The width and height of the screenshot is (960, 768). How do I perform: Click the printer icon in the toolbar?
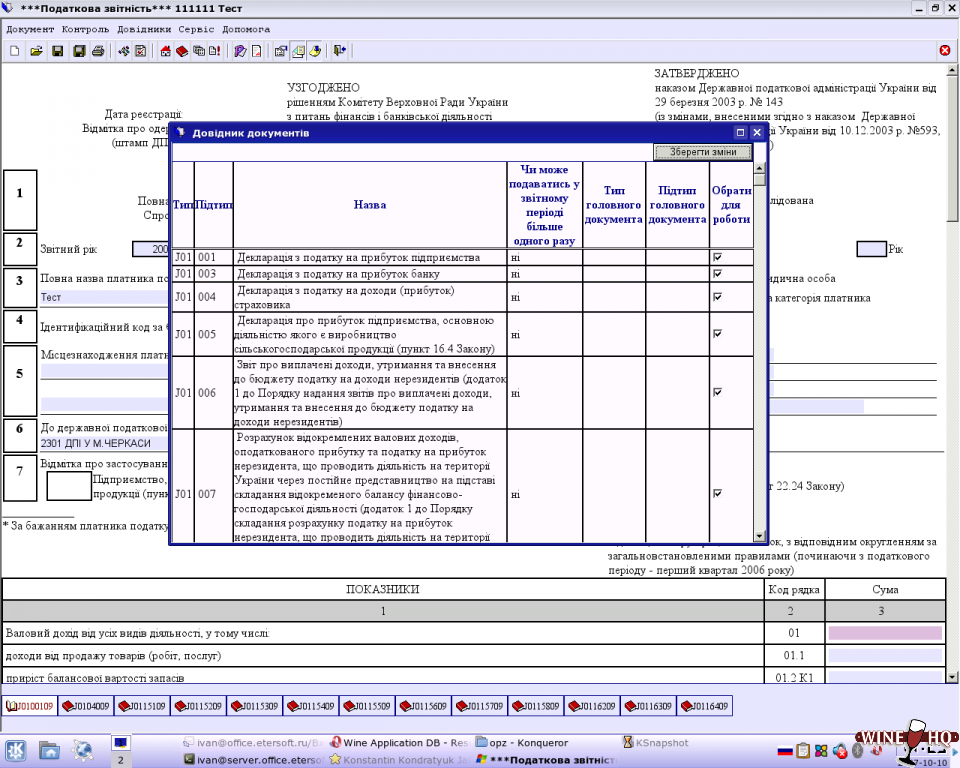[98, 51]
